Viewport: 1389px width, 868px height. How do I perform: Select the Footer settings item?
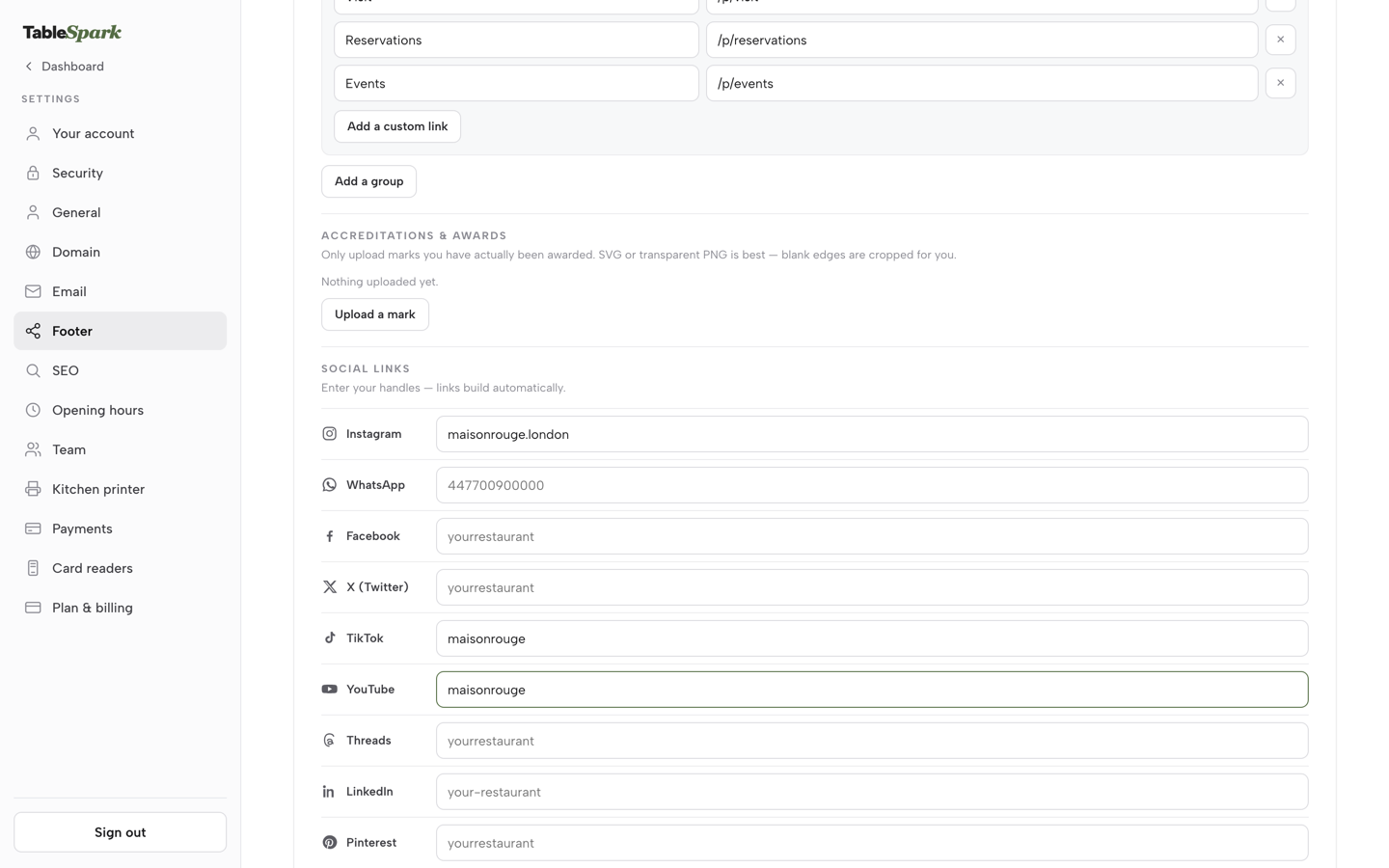(120, 331)
